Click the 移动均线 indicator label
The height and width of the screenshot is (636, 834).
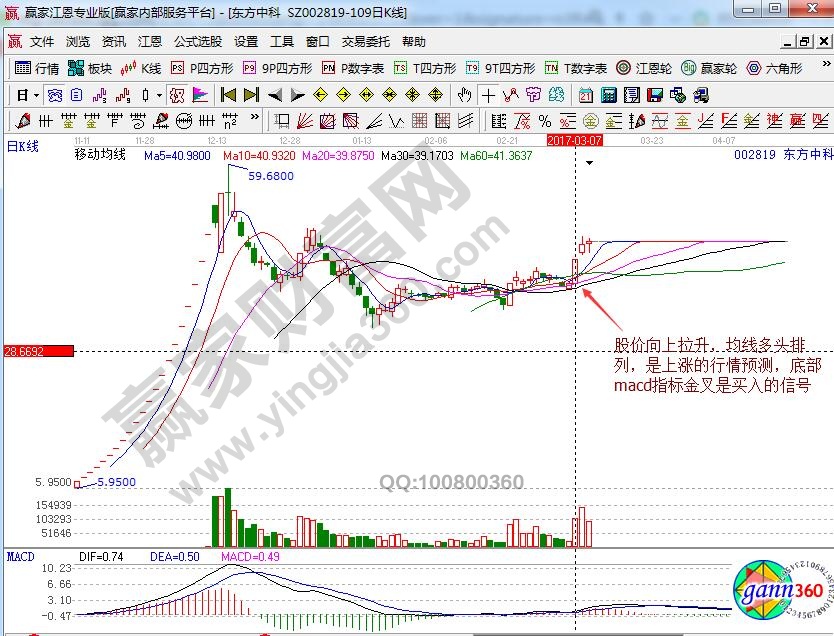[x=100, y=155]
